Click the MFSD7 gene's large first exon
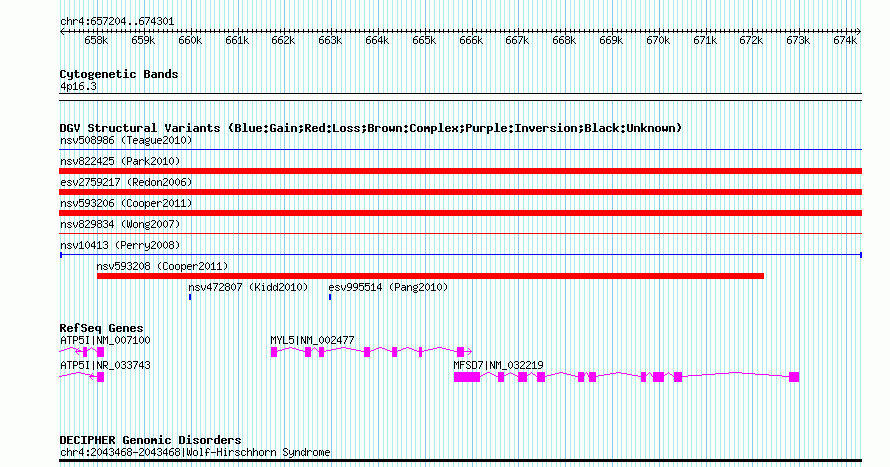This screenshot has height=467, width=890. pyautogui.click(x=467, y=377)
